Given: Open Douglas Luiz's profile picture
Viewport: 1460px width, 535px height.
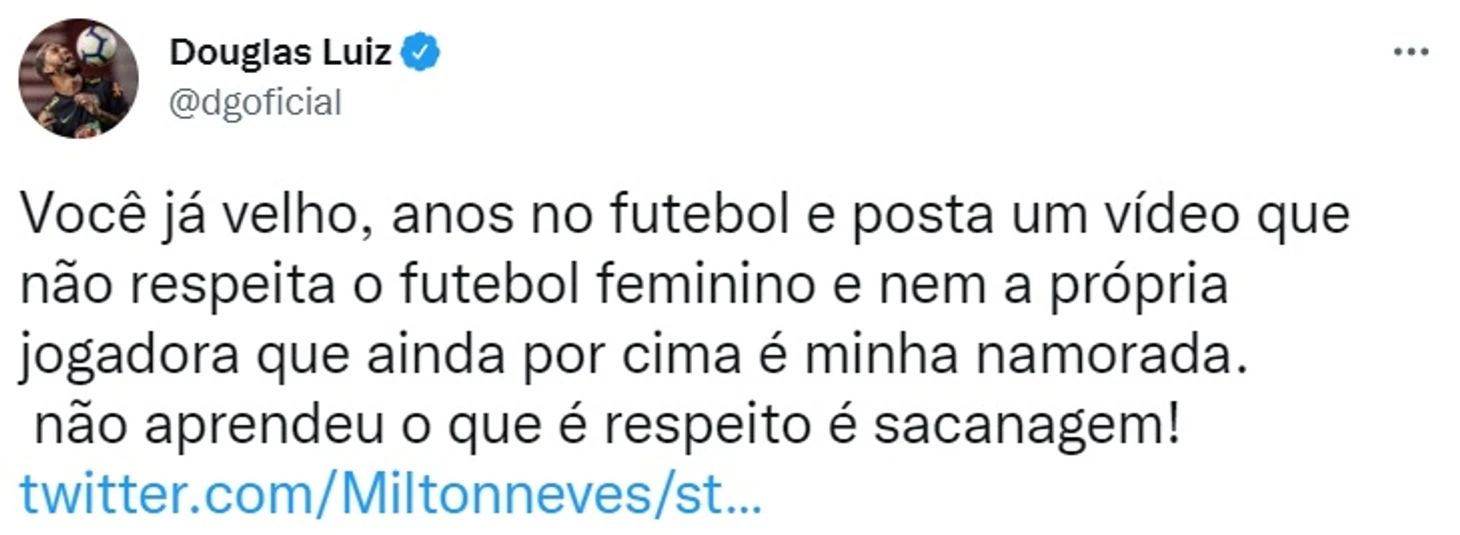Looking at the screenshot, I should tap(78, 78).
